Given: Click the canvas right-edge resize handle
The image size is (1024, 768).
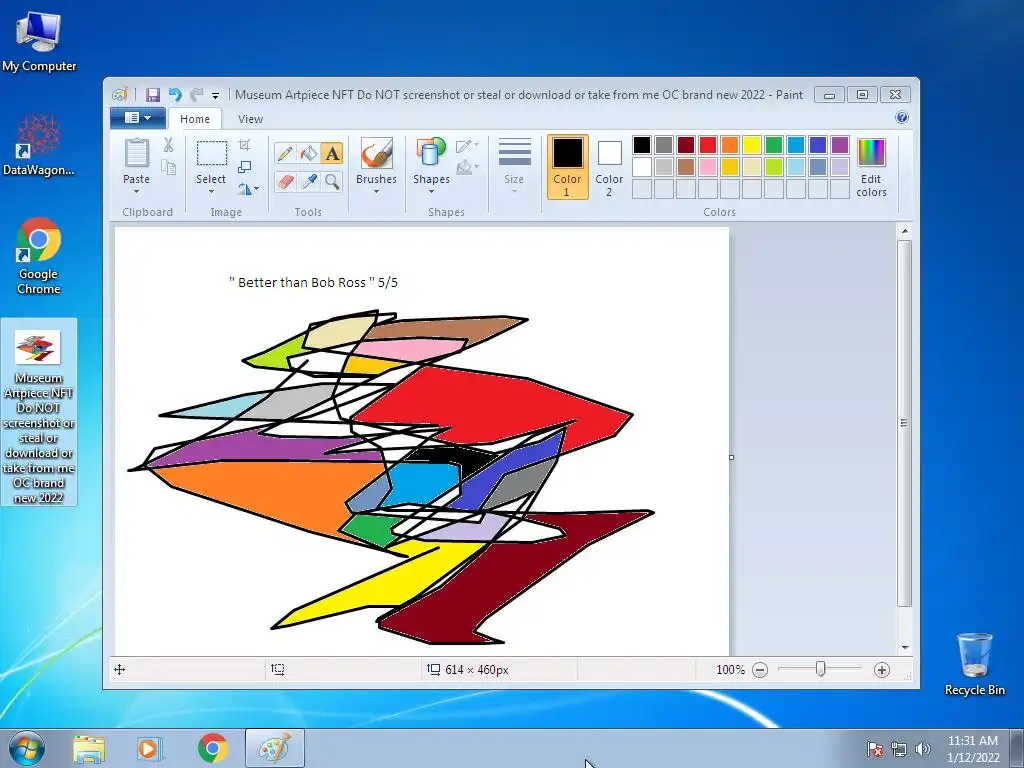Looking at the screenshot, I should (x=731, y=457).
